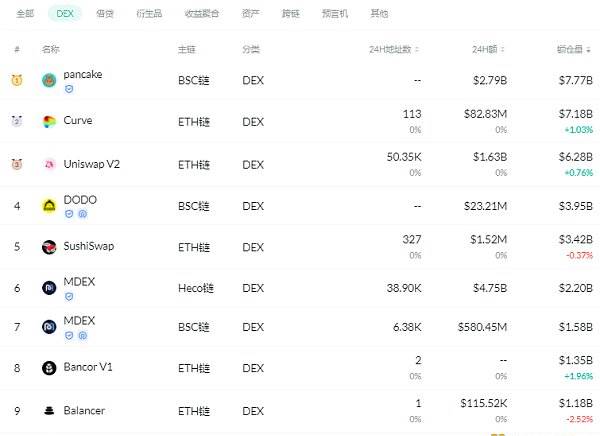Image resolution: width=600 pixels, height=436 pixels.
Task: Click the pancake project logo icon
Action: pyautogui.click(x=49, y=80)
